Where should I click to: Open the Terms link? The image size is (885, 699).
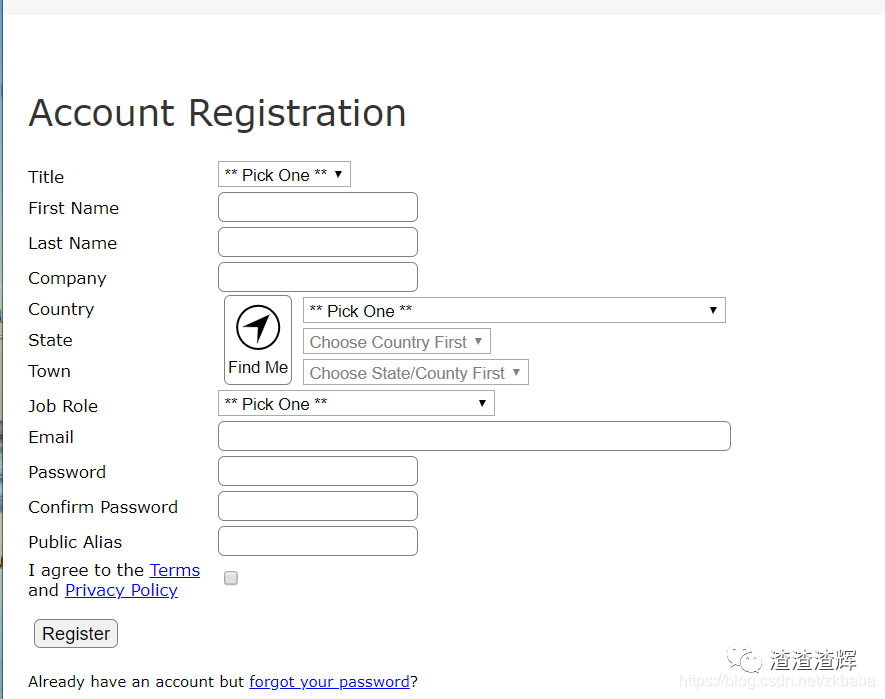[175, 570]
